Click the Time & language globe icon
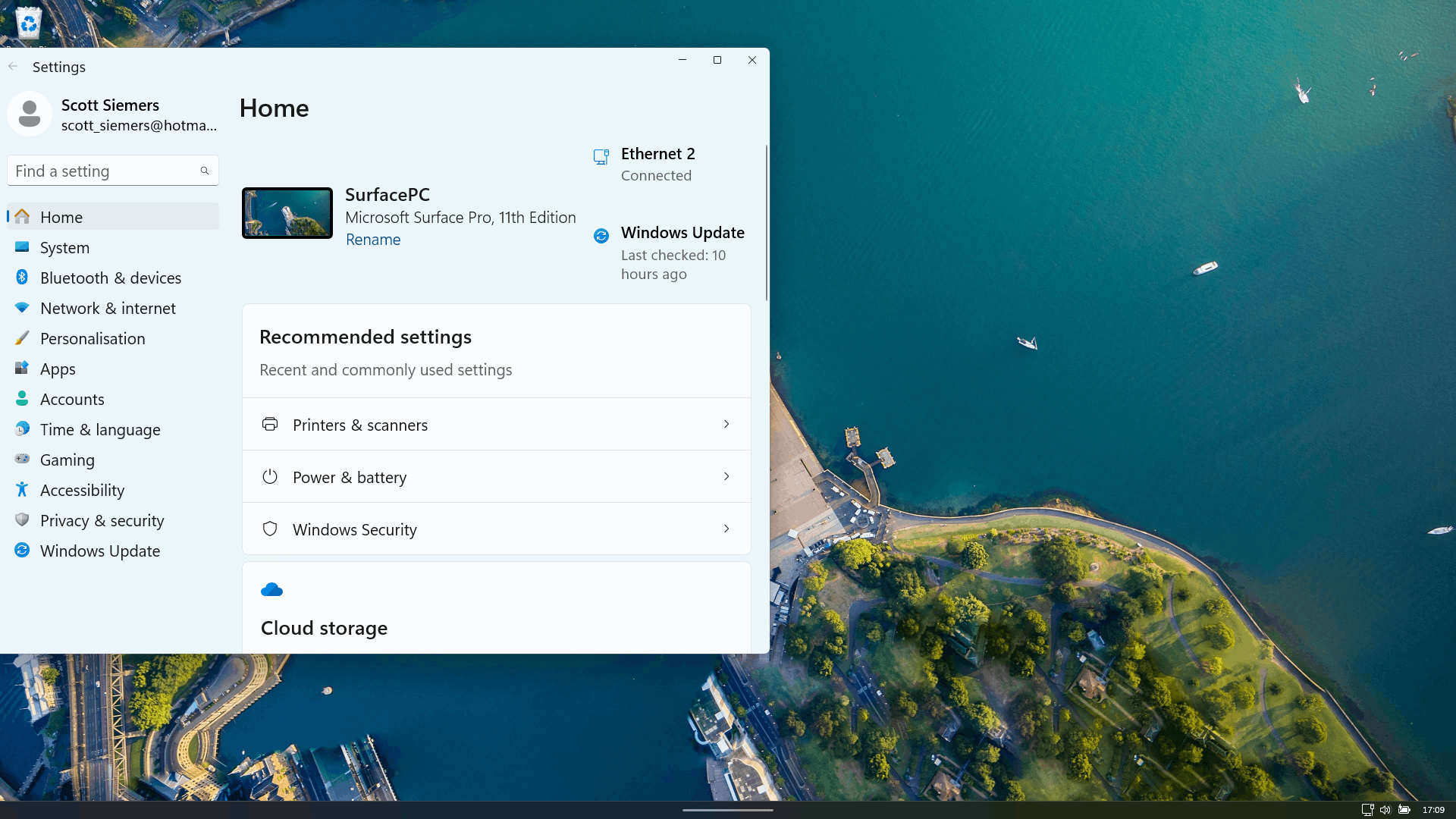 (22, 429)
